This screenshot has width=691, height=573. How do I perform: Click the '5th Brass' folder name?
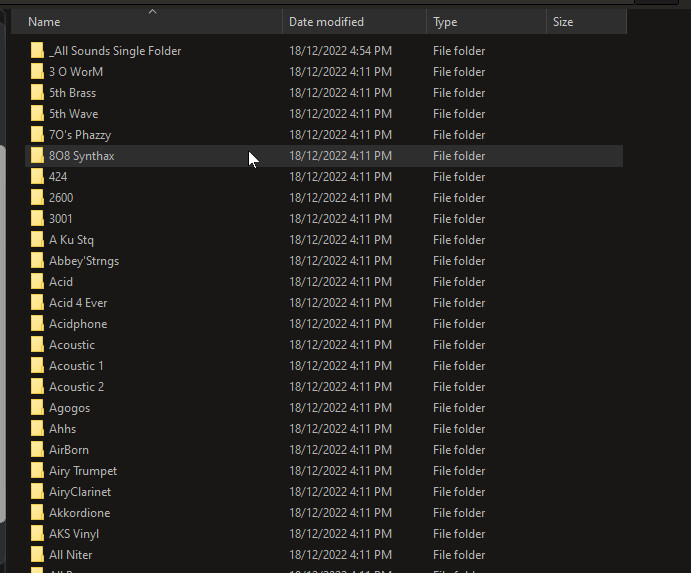tap(72, 93)
